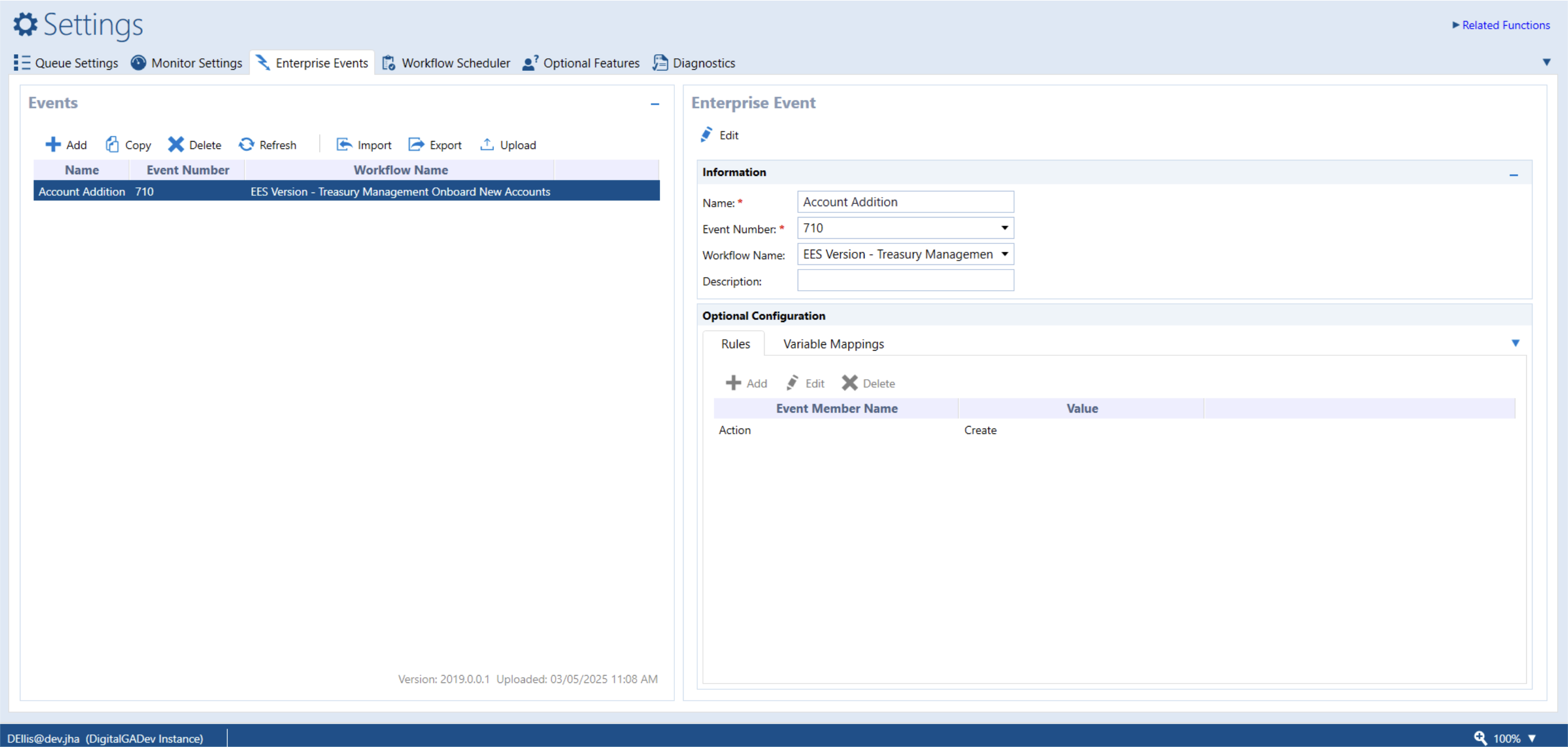Click the Add plus icon in Events toolbar
This screenshot has height=747, width=1568.
tap(53, 144)
